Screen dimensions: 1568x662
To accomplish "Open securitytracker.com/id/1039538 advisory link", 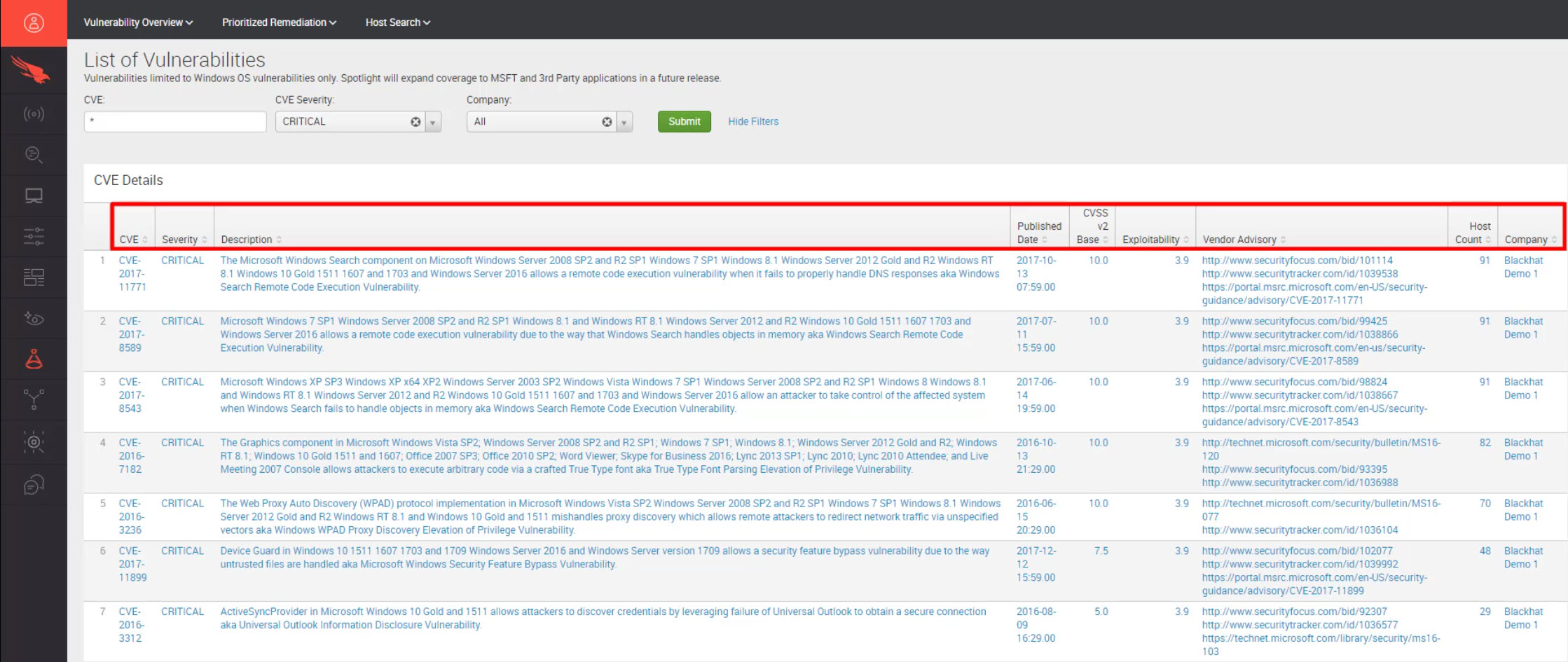I will tap(1300, 274).
